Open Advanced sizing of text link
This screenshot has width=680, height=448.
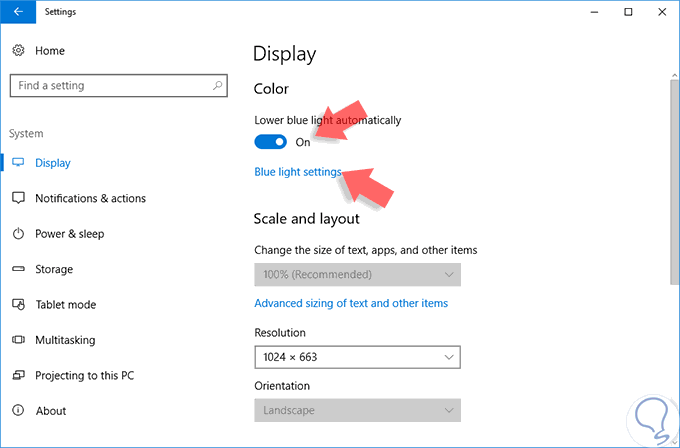351,303
